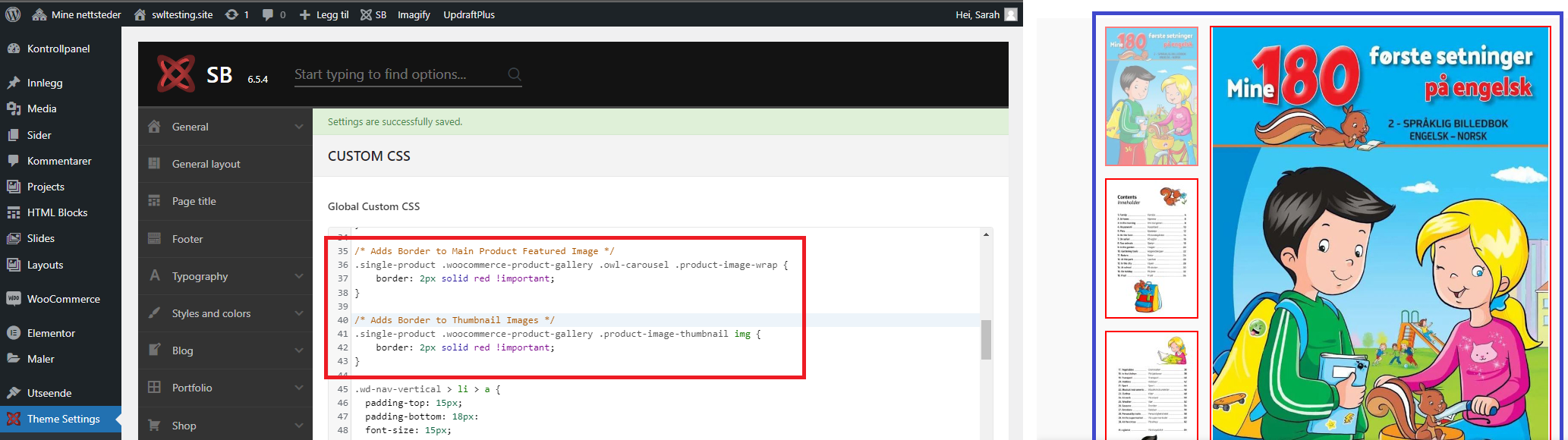Open WooCommerce icon in sidebar

coord(14,299)
